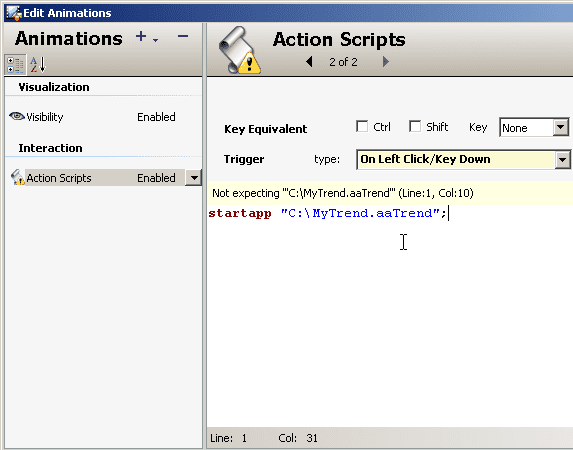Go to next action script arrow

tap(386, 61)
